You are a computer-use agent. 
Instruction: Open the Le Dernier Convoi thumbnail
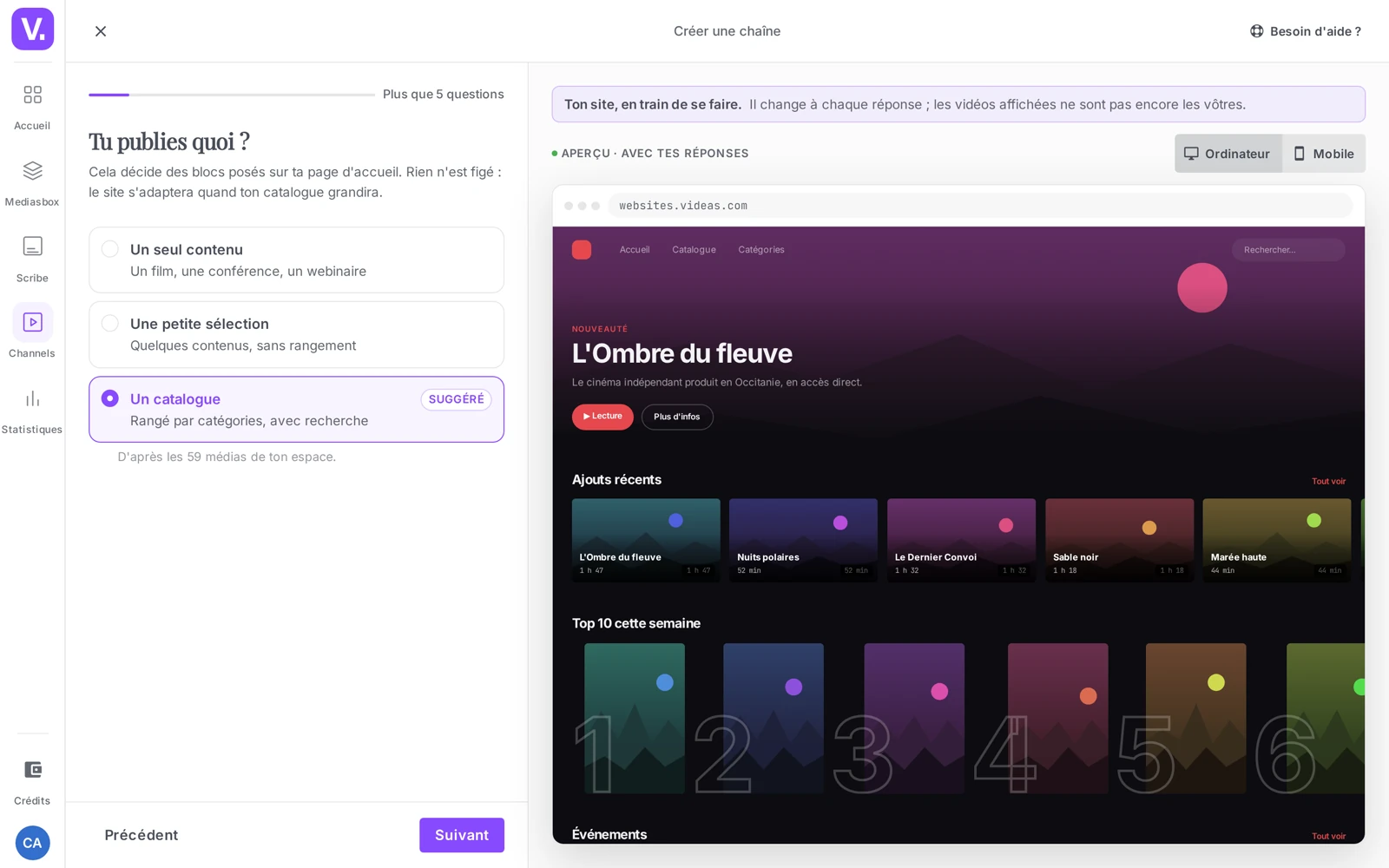(x=961, y=540)
